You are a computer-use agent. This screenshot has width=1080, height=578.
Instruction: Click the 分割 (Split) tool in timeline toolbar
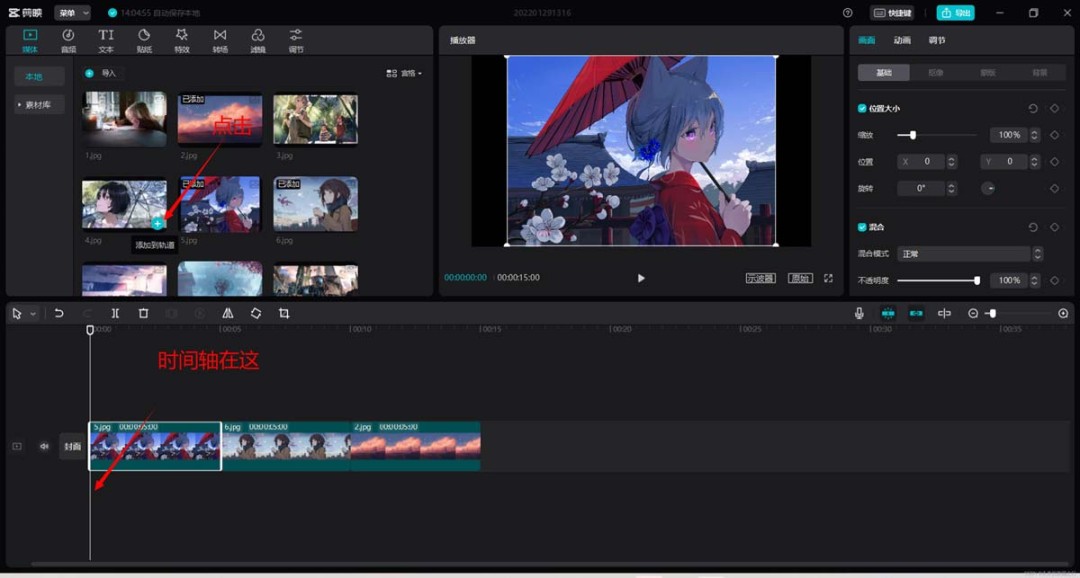pos(114,313)
